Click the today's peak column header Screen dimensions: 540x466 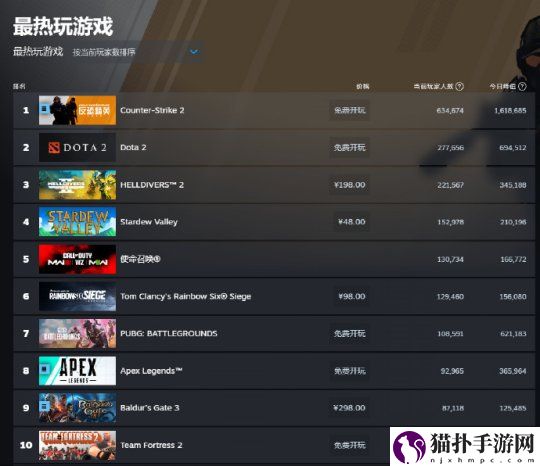pyautogui.click(x=502, y=86)
